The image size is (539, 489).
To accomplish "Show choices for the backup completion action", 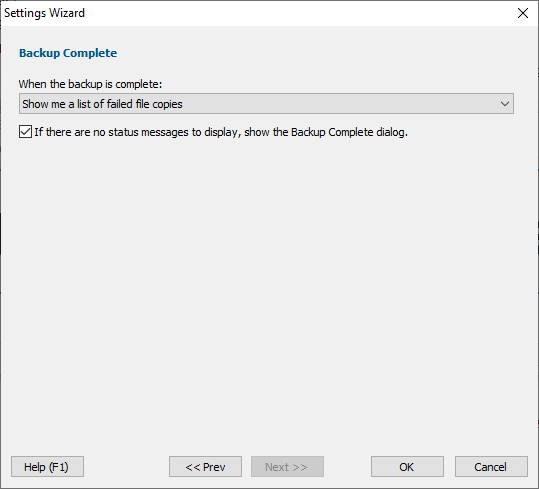I will point(266,103).
